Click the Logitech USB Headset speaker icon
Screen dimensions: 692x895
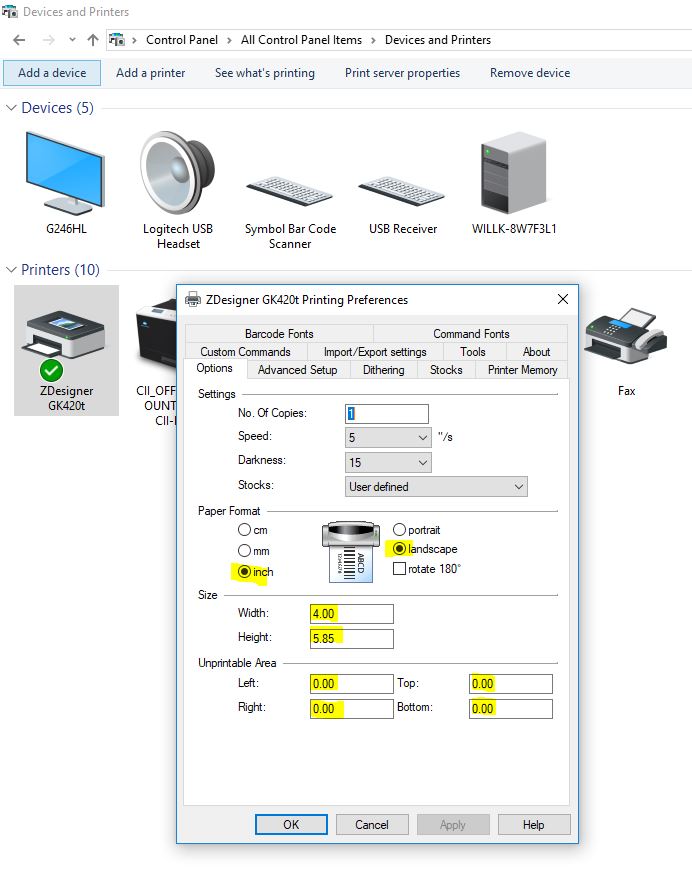177,174
